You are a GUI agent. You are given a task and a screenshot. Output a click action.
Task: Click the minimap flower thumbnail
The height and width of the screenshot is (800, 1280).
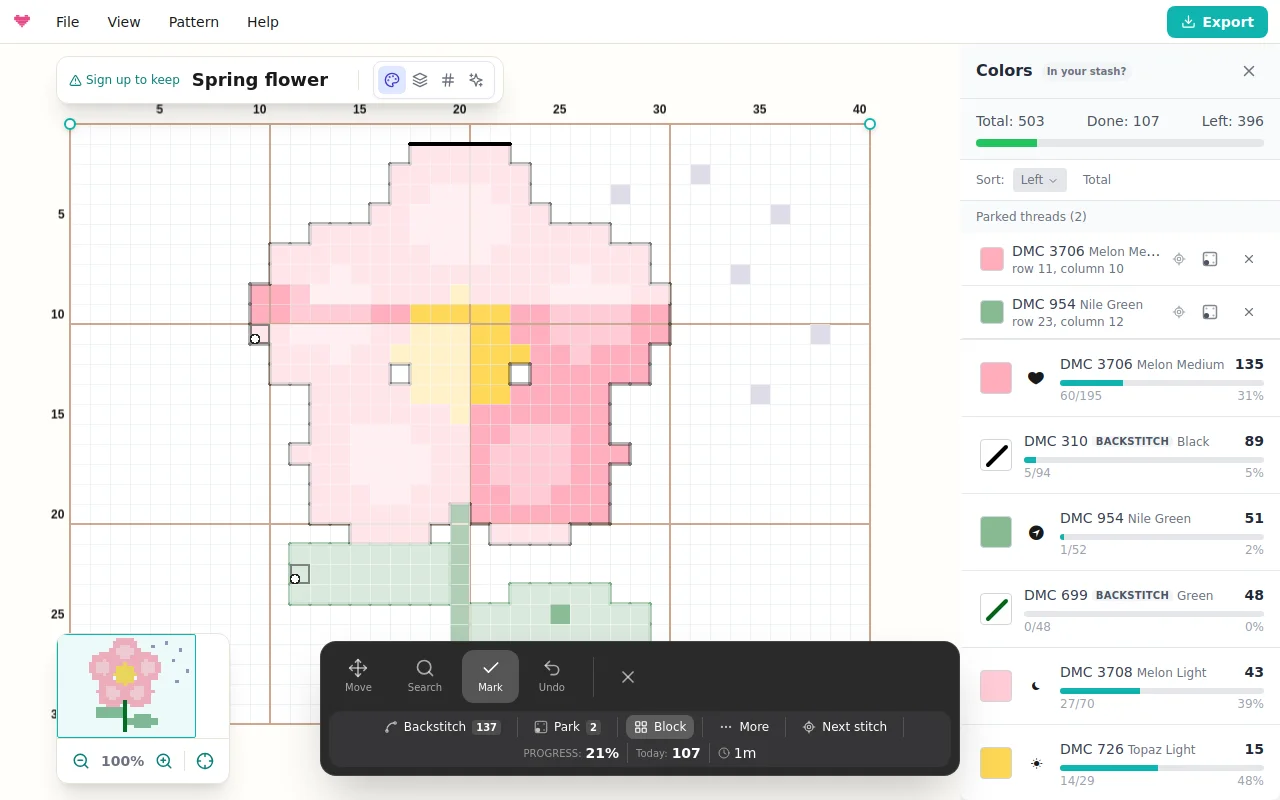126,686
